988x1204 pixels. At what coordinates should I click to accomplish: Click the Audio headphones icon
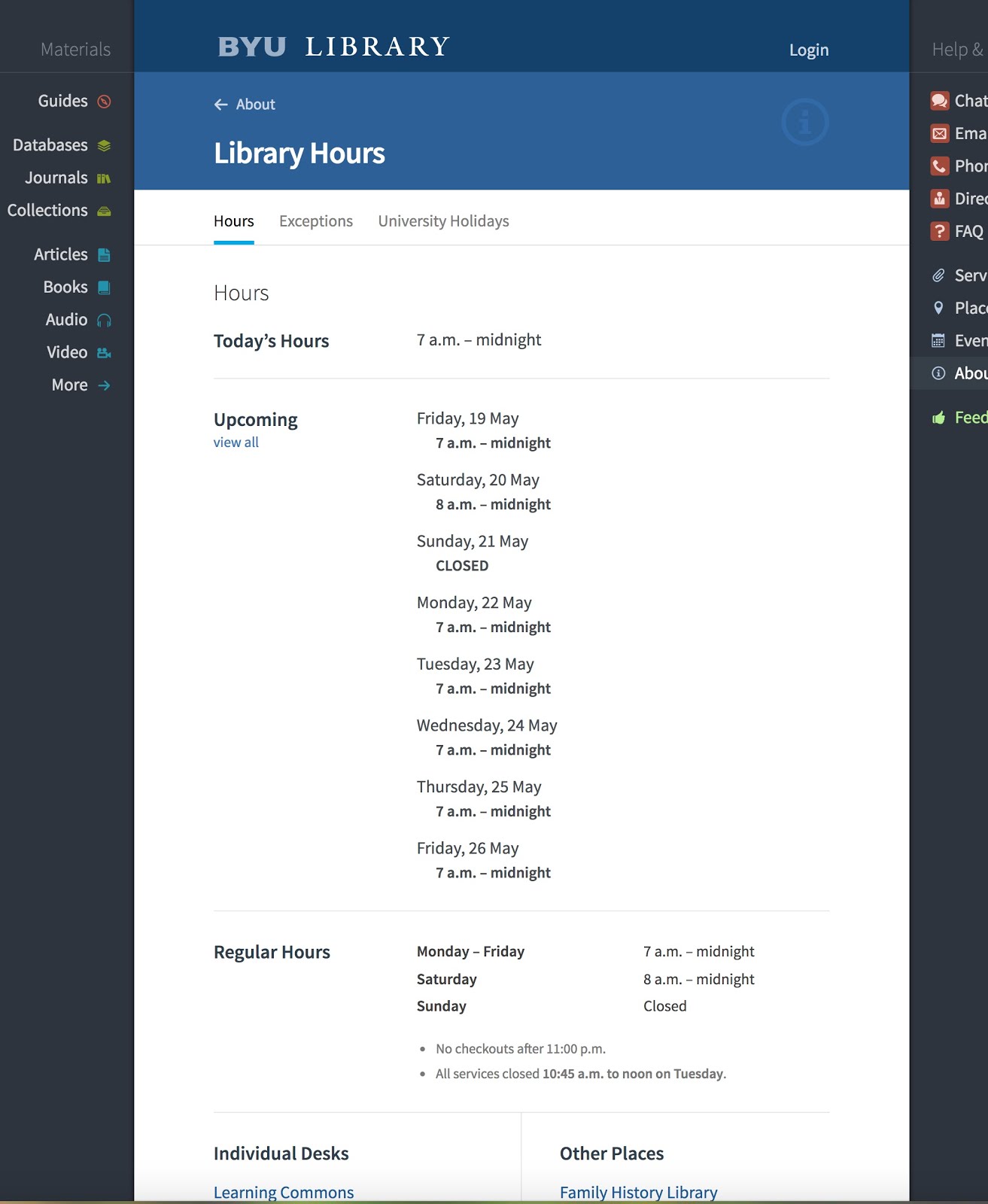pyautogui.click(x=105, y=321)
